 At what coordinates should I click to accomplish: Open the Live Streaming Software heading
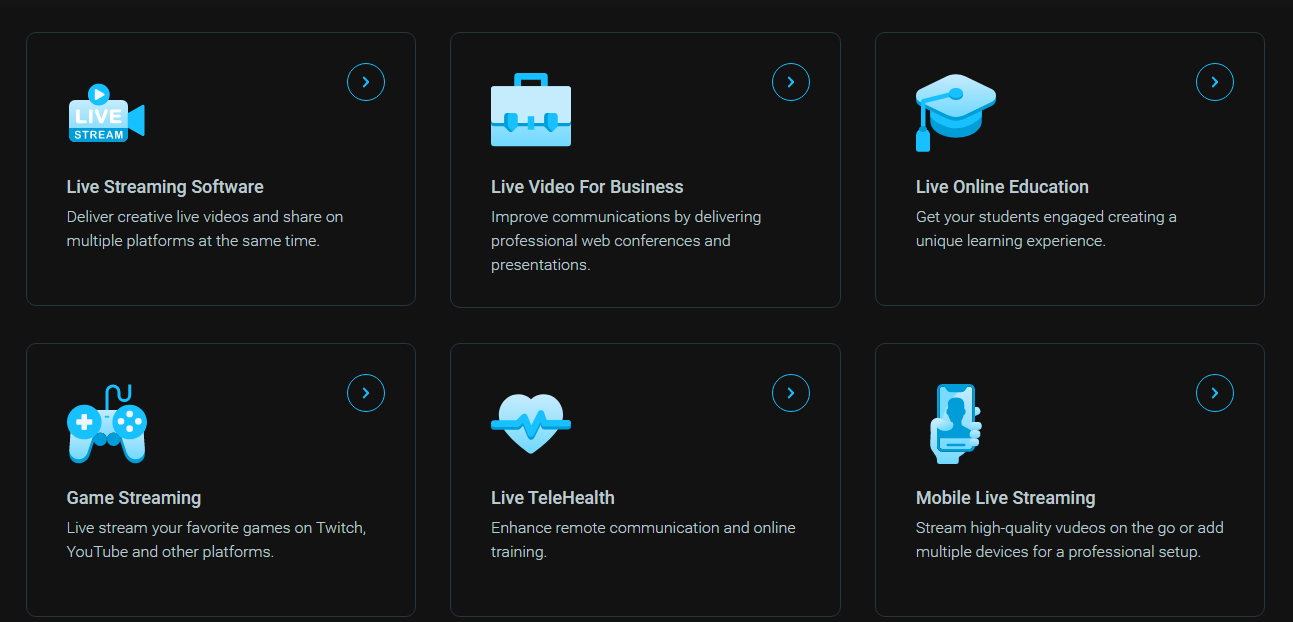click(165, 187)
